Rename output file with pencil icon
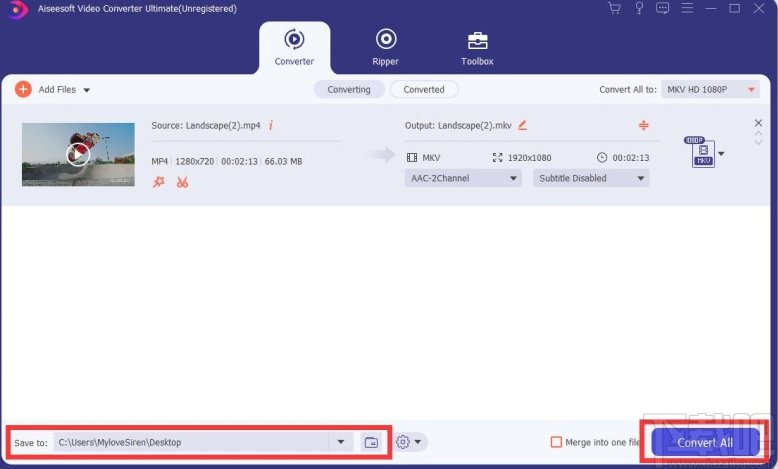 522,125
